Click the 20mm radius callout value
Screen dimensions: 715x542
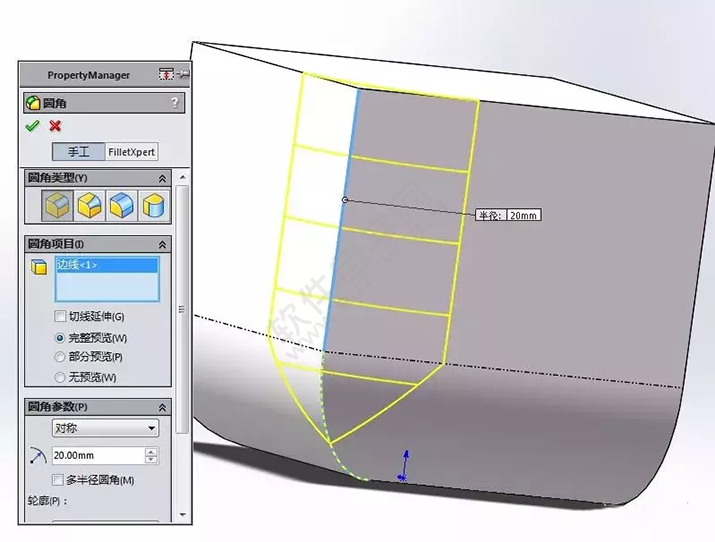pyautogui.click(x=523, y=215)
